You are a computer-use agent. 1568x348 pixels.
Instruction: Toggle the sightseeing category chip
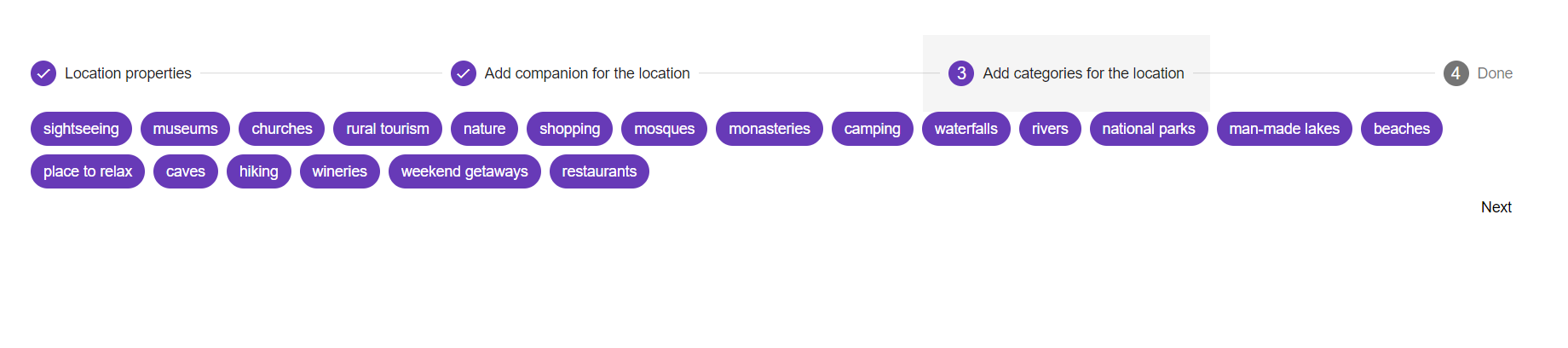pyautogui.click(x=81, y=129)
